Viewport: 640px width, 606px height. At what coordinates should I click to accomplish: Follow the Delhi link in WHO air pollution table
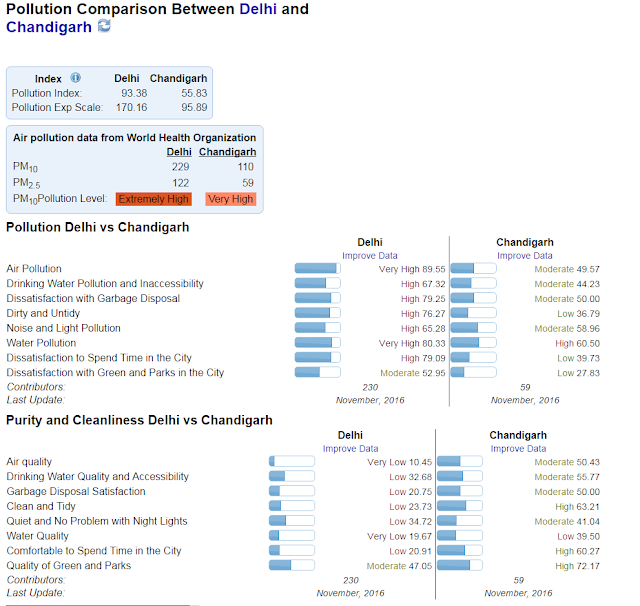(x=179, y=152)
